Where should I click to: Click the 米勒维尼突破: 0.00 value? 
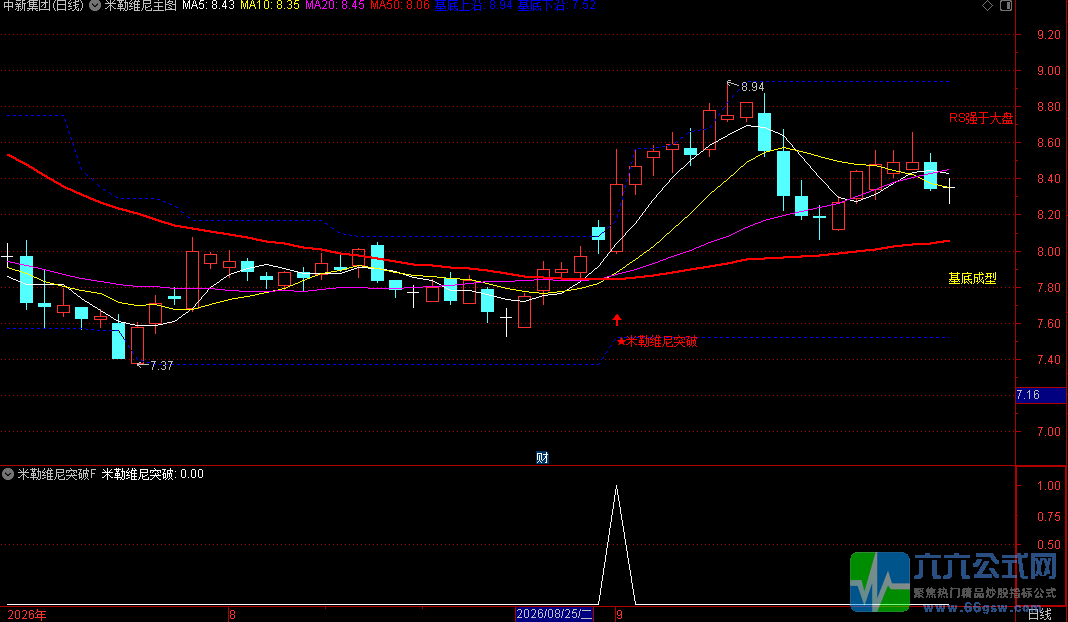tap(153, 474)
